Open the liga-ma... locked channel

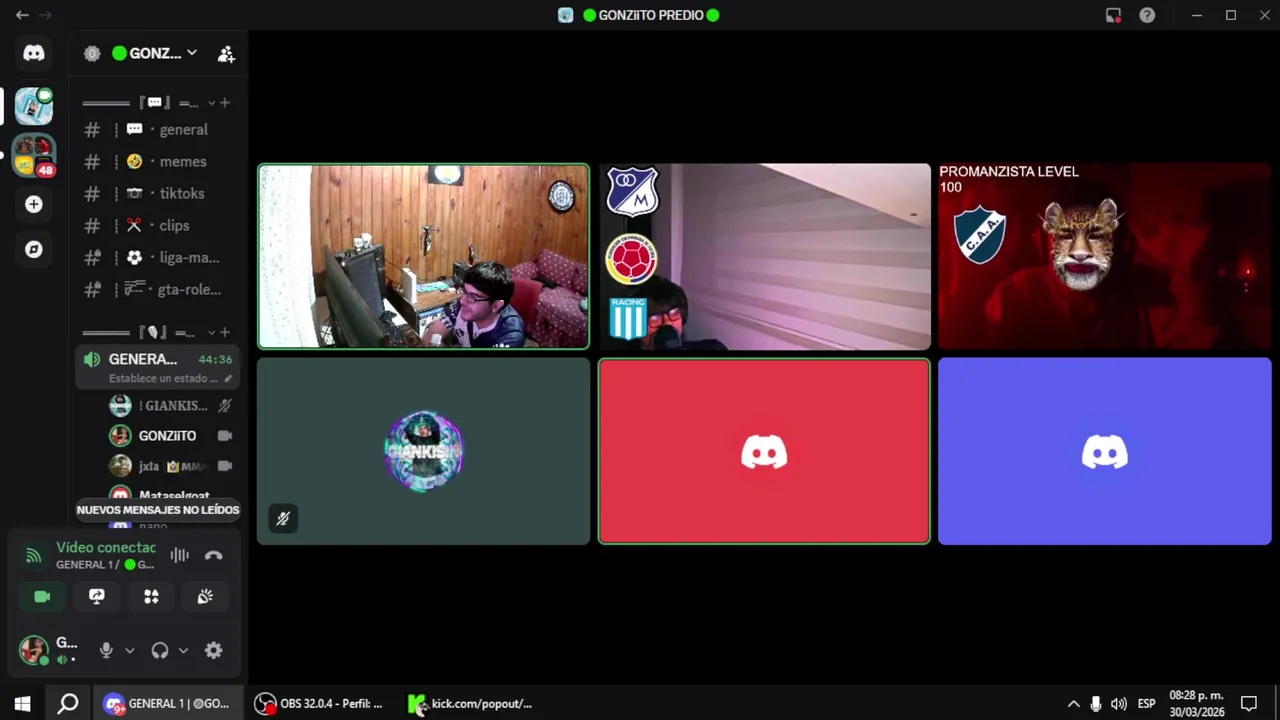click(x=158, y=258)
